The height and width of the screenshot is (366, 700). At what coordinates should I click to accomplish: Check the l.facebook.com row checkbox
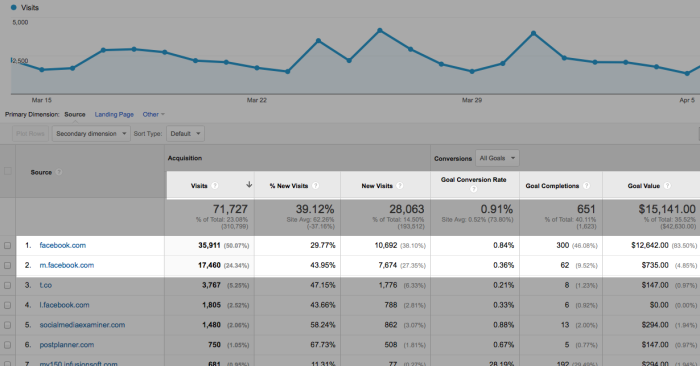[8, 305]
